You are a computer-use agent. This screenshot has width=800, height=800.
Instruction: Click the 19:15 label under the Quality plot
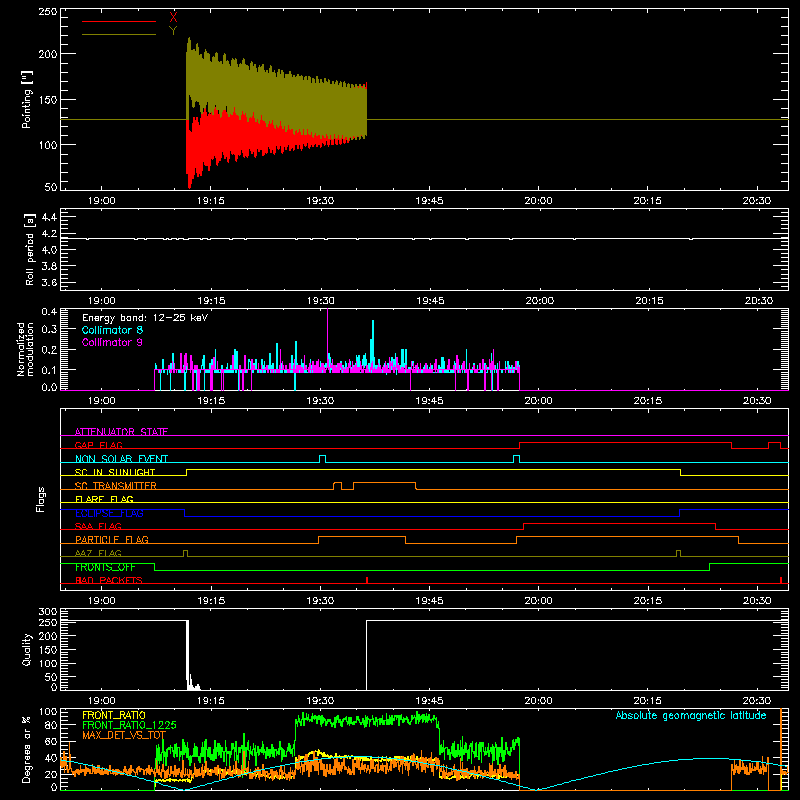click(x=211, y=701)
